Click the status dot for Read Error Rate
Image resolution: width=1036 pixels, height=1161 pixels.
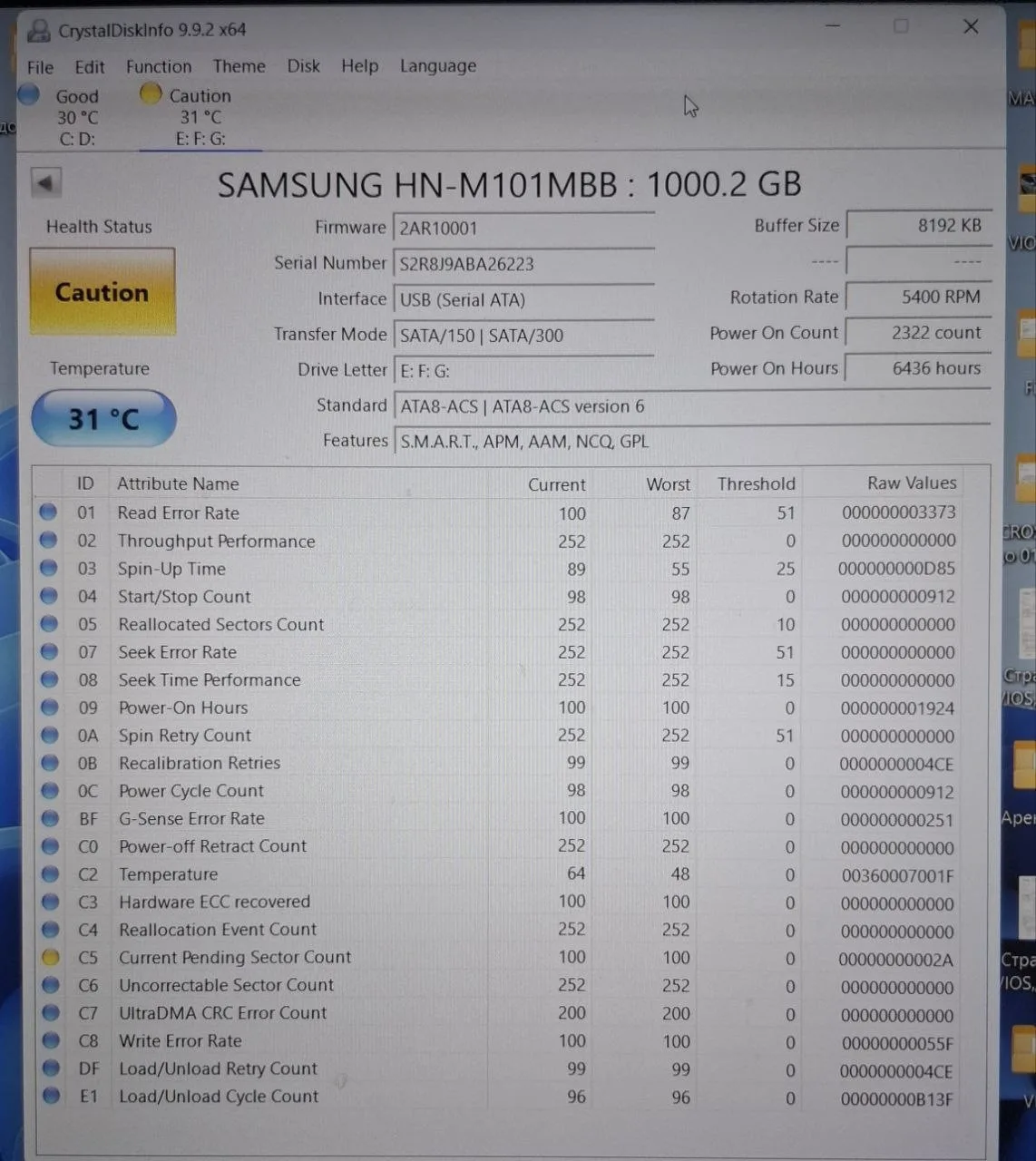[x=48, y=512]
